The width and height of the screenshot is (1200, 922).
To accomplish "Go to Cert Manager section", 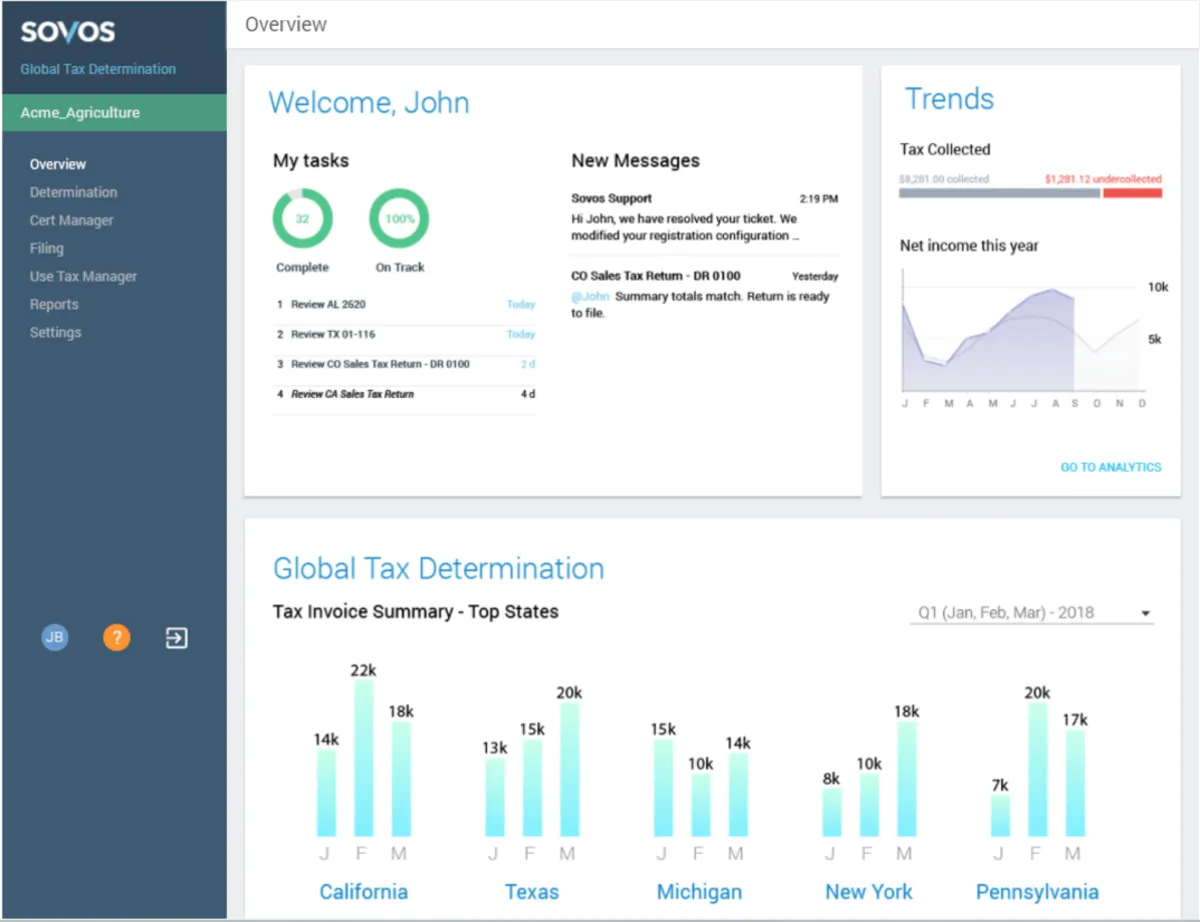I will coord(71,220).
